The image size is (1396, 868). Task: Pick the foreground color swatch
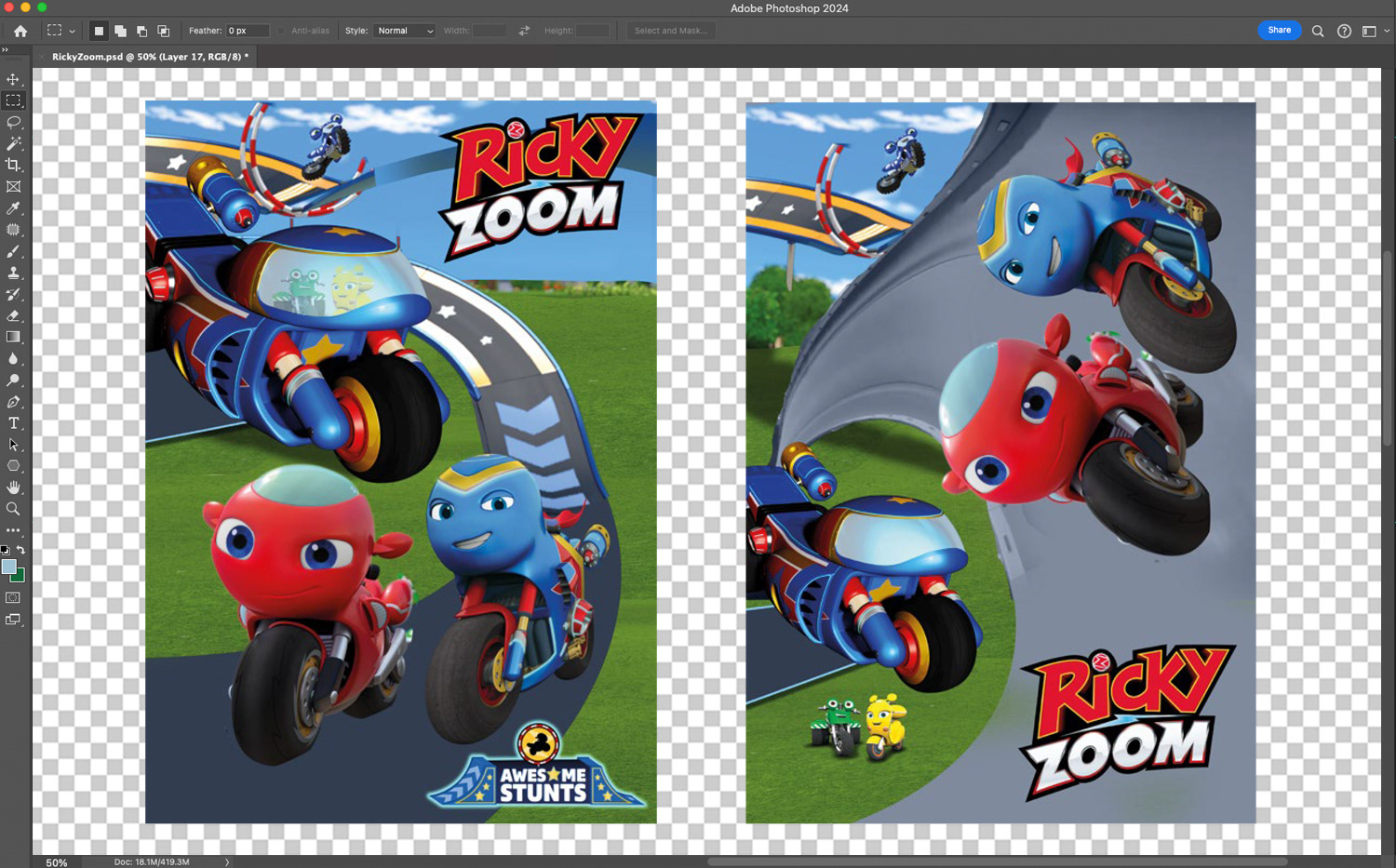tap(8, 567)
